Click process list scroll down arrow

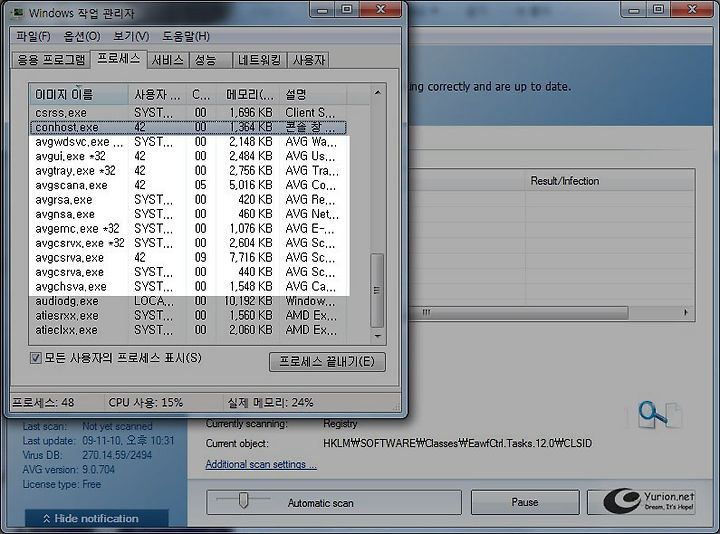(377, 336)
